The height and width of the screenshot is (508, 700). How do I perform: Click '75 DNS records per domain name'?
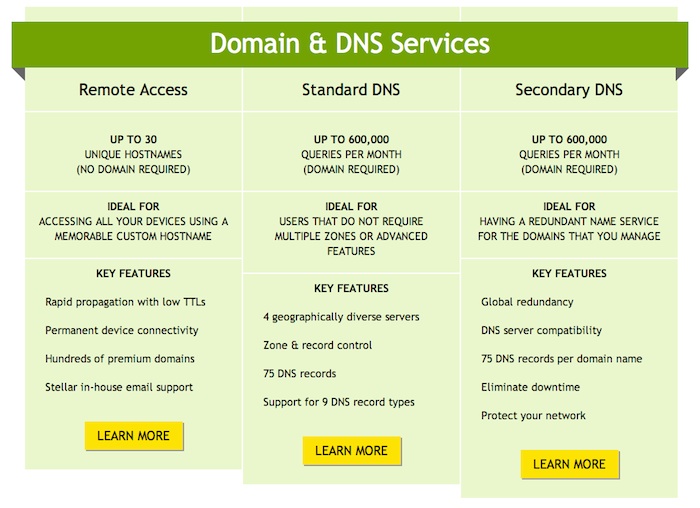point(561,358)
